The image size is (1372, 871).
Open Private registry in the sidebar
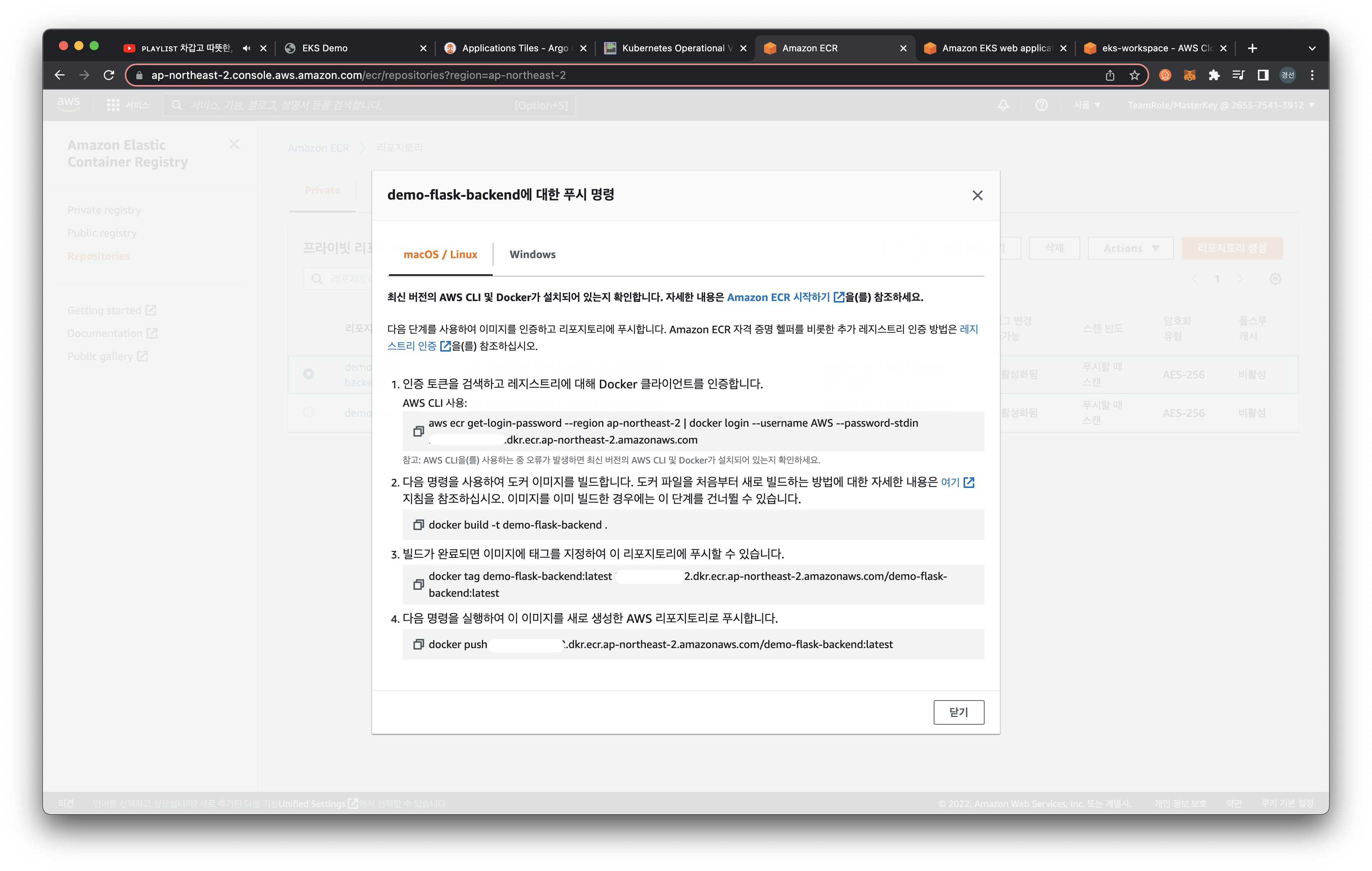pyautogui.click(x=104, y=210)
